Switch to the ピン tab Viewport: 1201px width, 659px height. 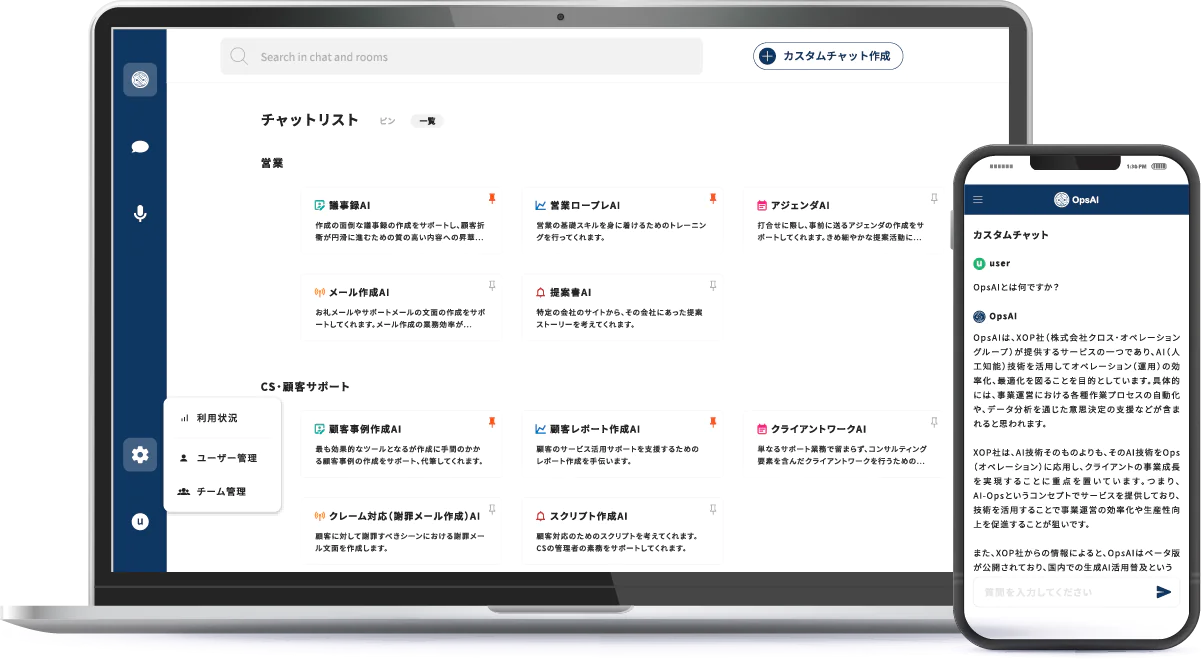pos(387,121)
